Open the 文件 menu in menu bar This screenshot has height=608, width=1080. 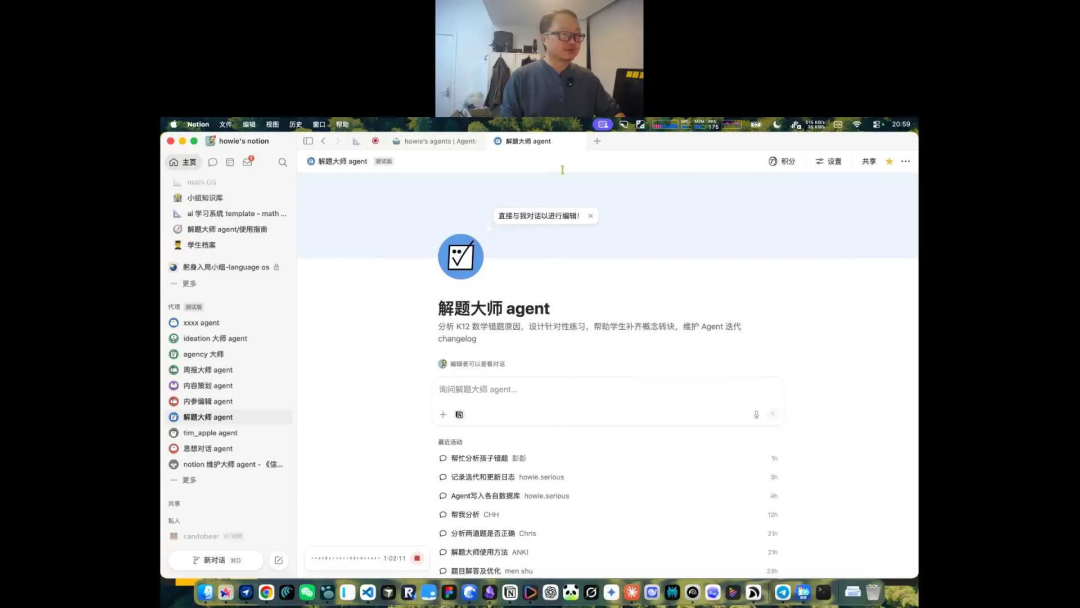226,125
